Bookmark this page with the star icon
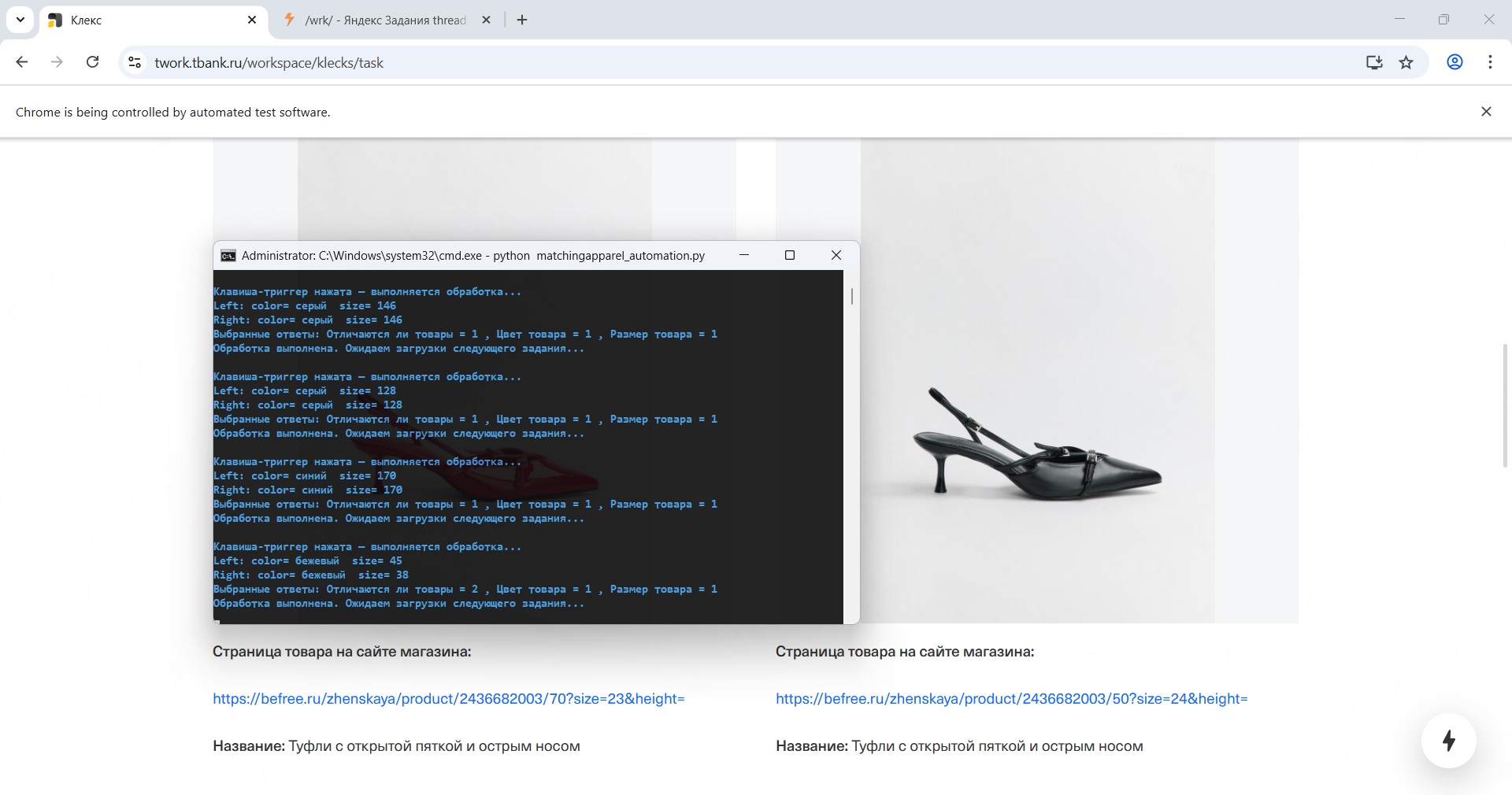Image resolution: width=1512 pixels, height=795 pixels. coord(1406,62)
